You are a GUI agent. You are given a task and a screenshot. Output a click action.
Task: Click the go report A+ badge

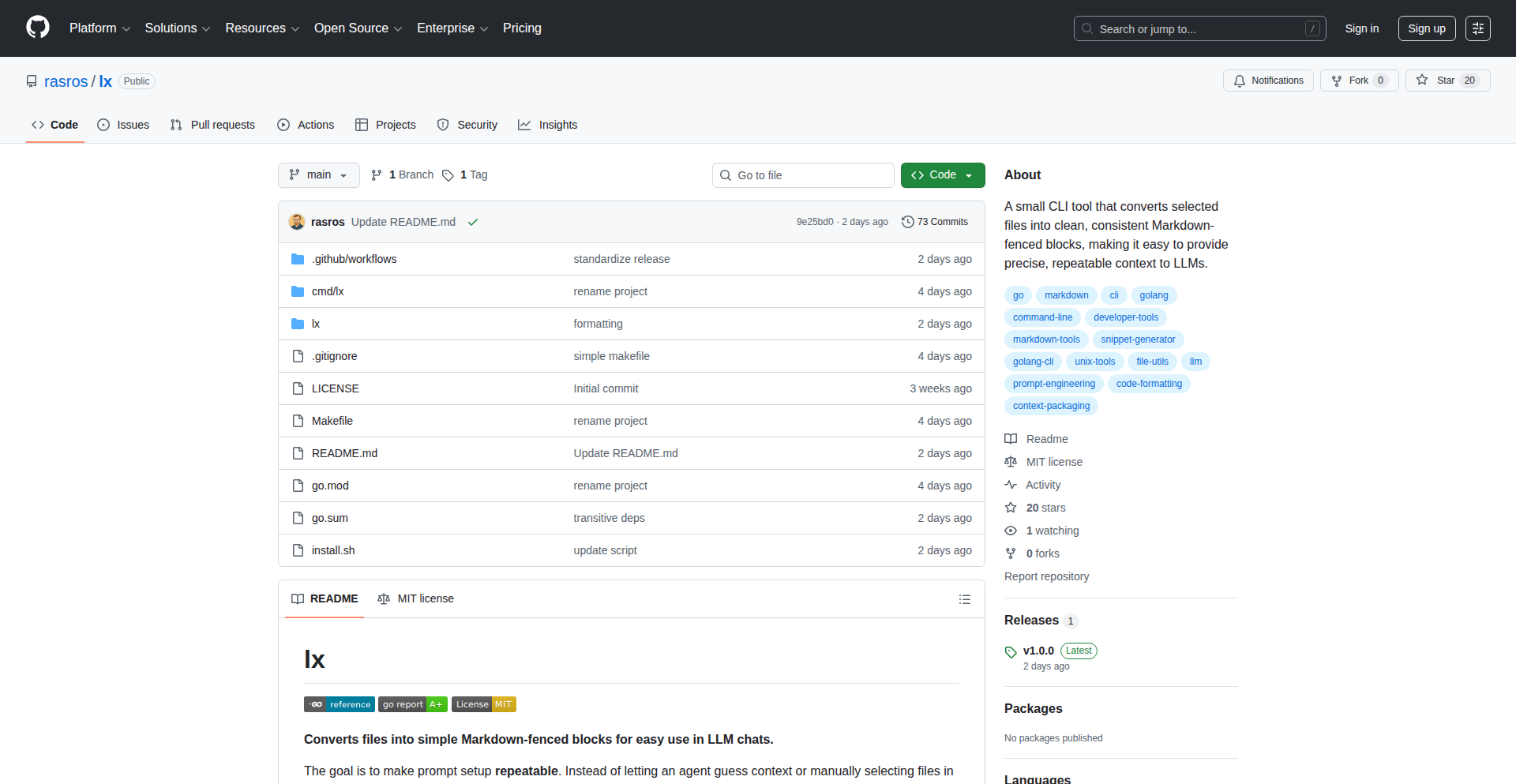click(x=413, y=704)
